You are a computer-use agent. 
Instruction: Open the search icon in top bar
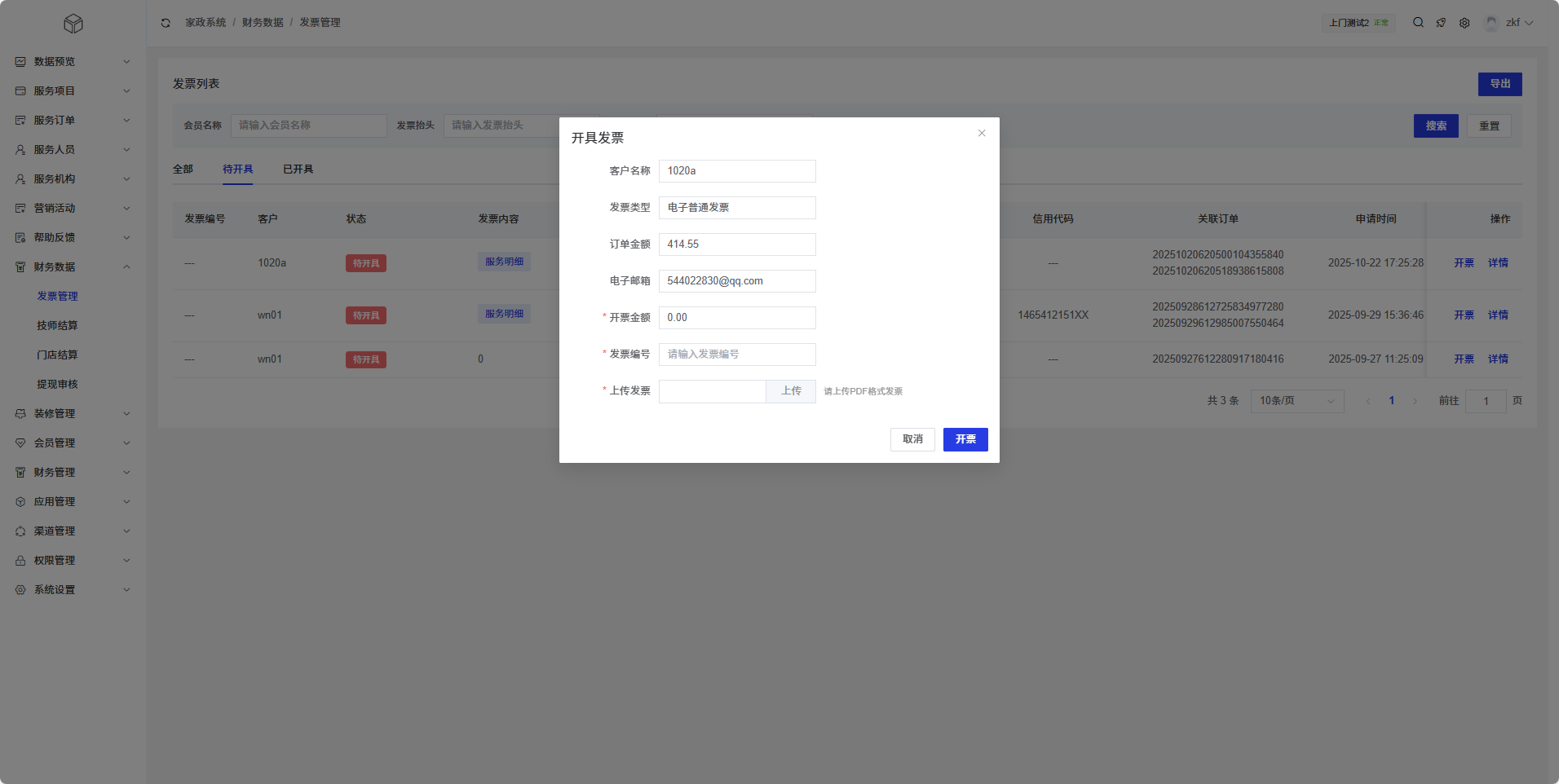click(1418, 23)
